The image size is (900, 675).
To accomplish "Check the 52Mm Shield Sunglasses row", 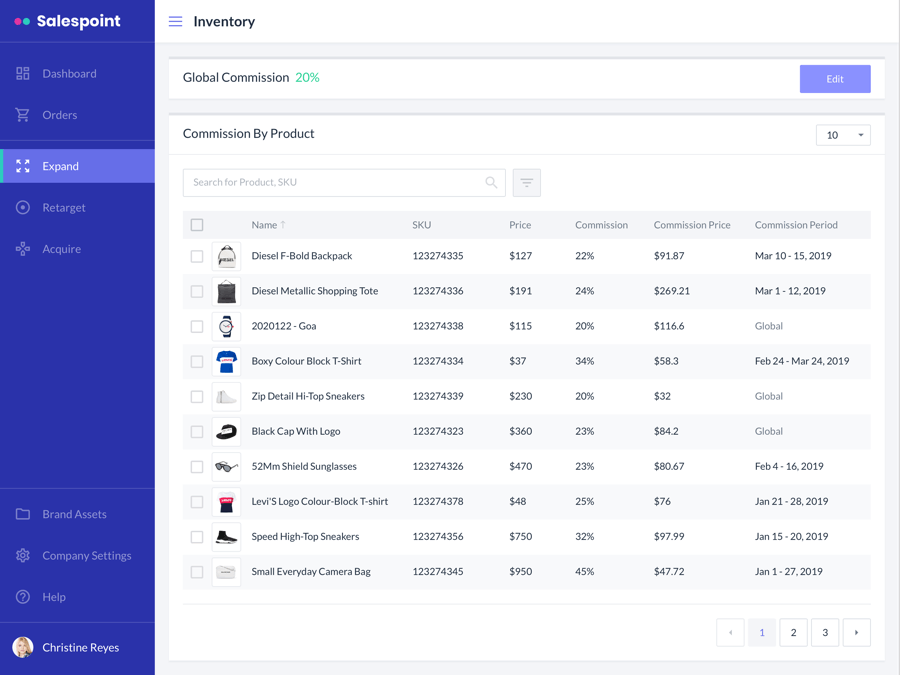I will [x=197, y=466].
